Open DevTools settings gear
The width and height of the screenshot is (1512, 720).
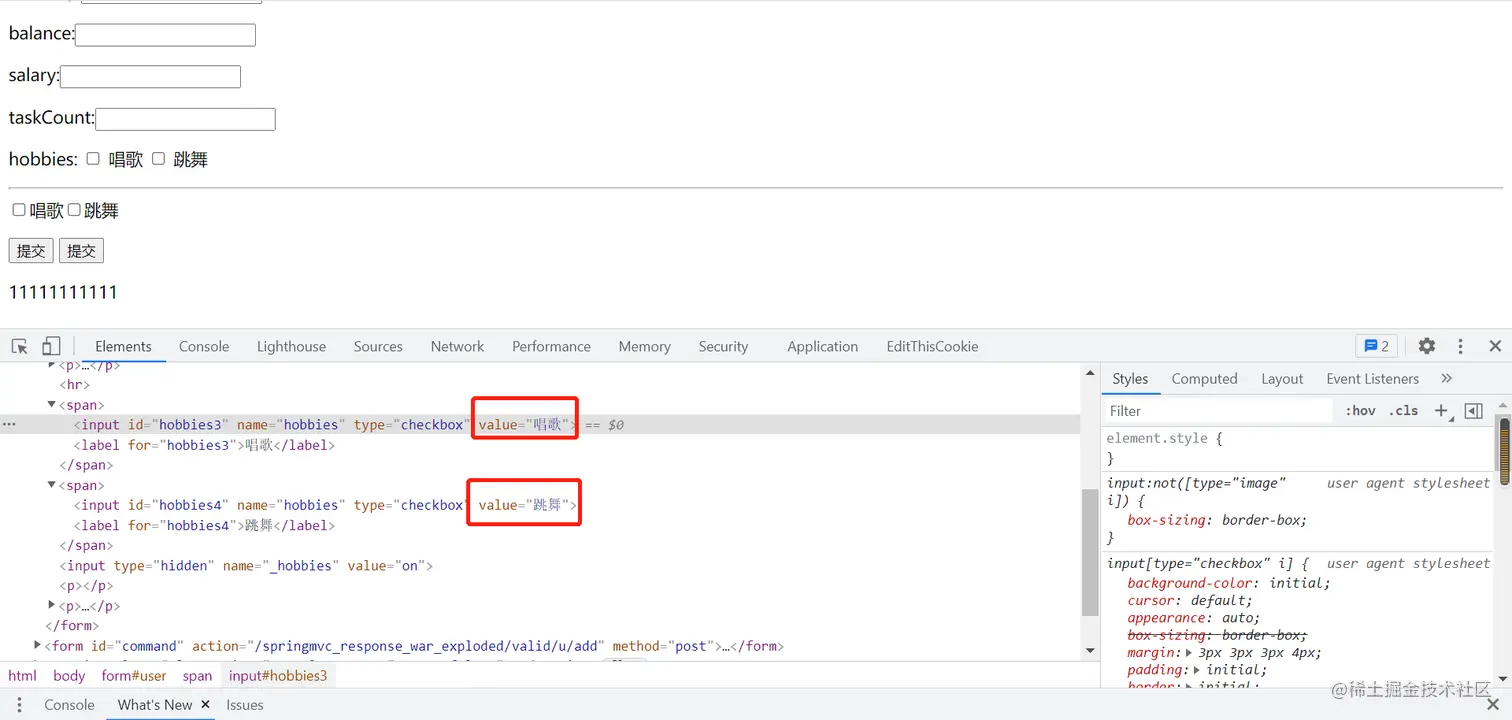[1427, 346]
